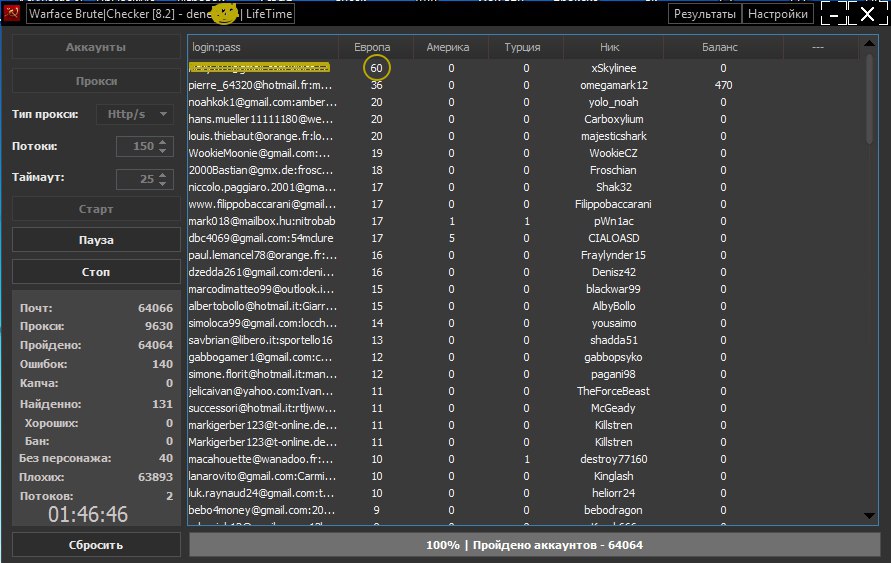
Task: Decrease Потоки value with down arrow
Action: [163, 151]
